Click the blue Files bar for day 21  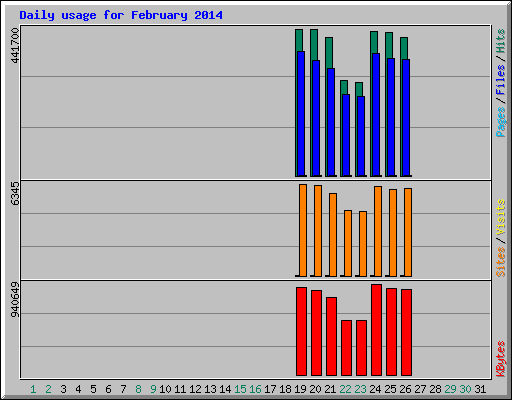[x=331, y=122]
